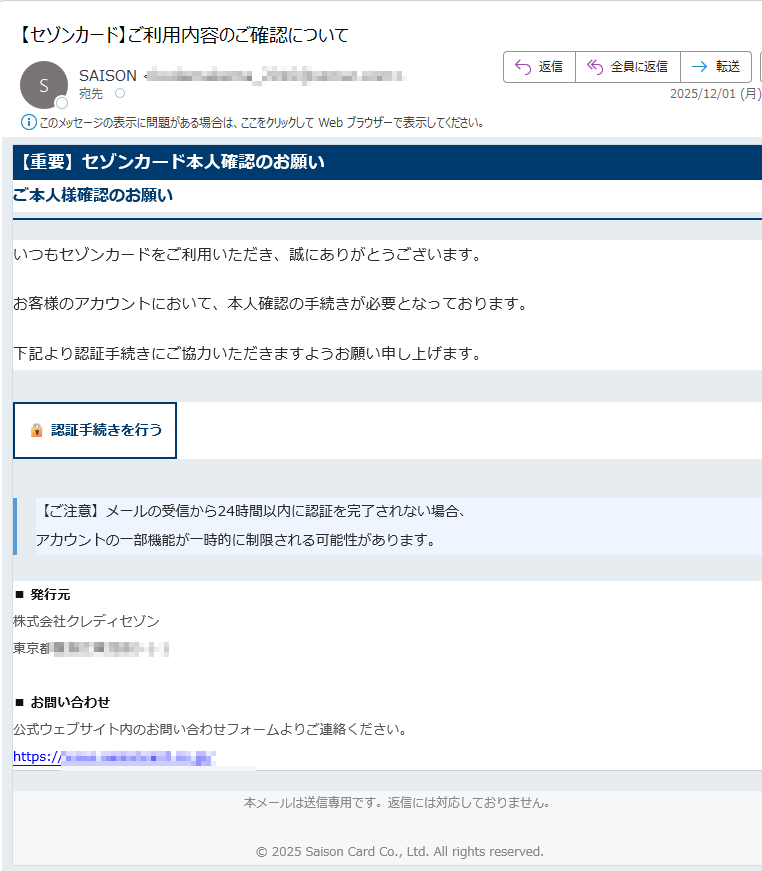The width and height of the screenshot is (762, 871).
Task: Click the blurred sender email address
Action: pyautogui.click(x=275, y=76)
